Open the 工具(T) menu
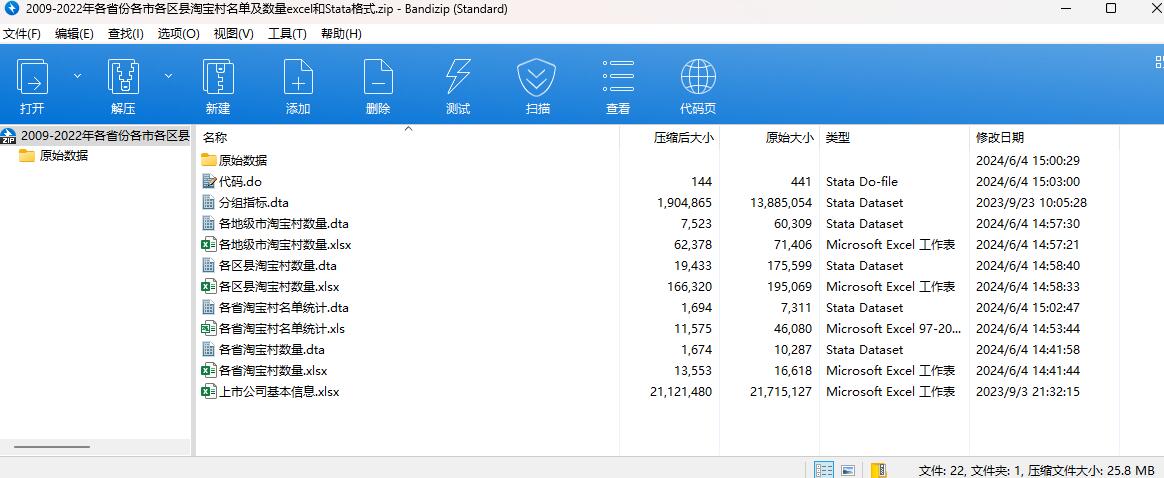Image resolution: width=1164 pixels, height=478 pixels. click(x=287, y=33)
